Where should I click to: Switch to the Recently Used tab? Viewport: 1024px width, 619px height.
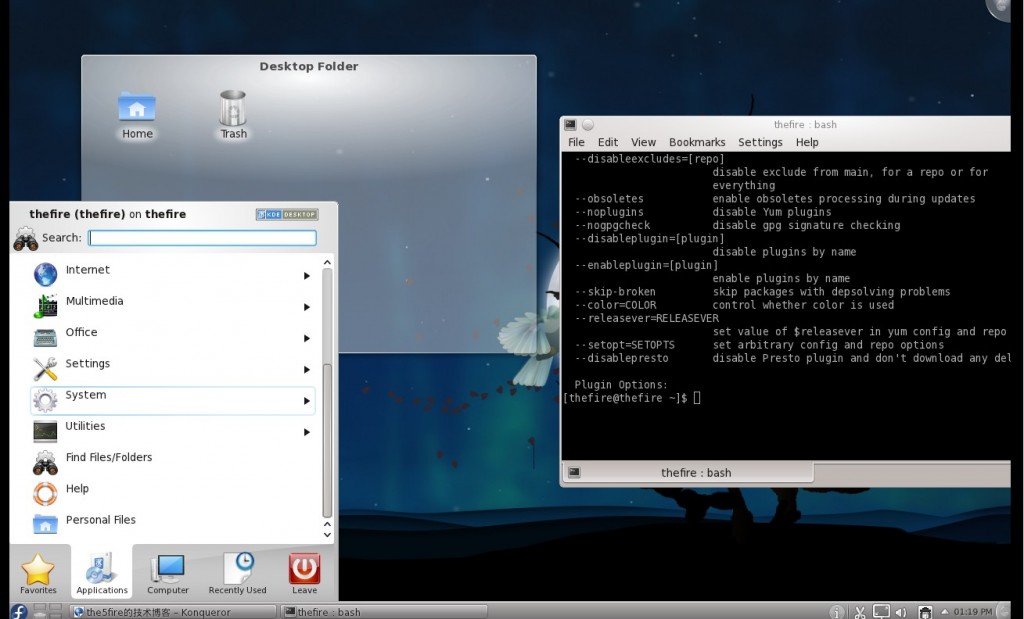(x=237, y=574)
